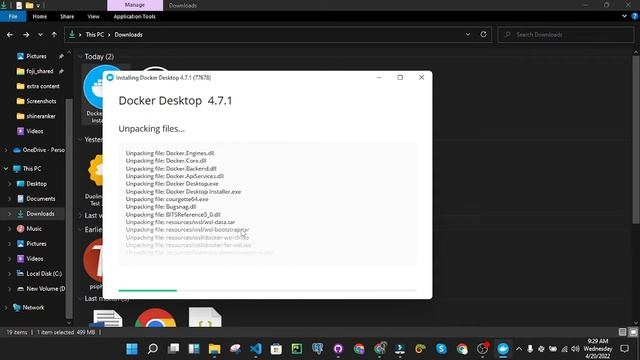
Task: Open foji_shared folder in sidebar
Action: (40, 71)
